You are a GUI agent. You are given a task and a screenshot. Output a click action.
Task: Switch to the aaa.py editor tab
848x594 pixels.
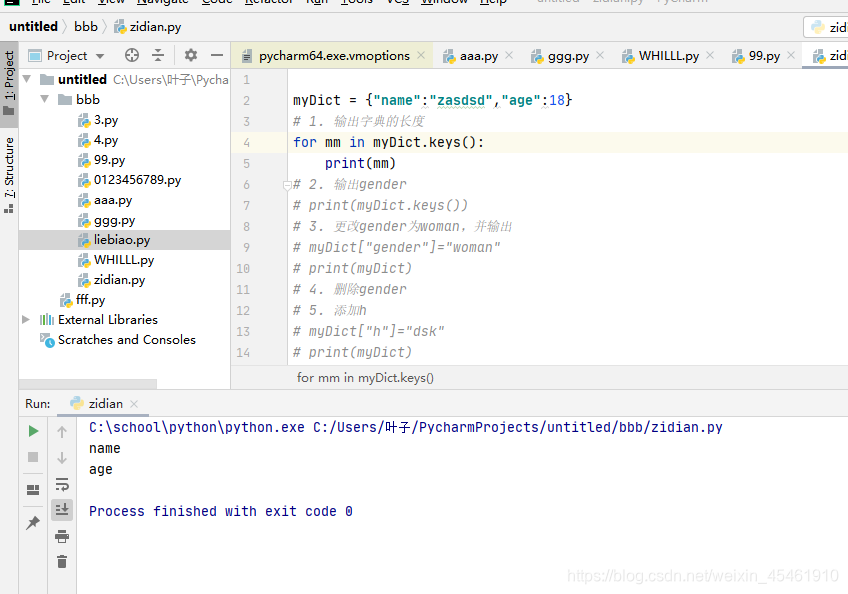tap(479, 56)
